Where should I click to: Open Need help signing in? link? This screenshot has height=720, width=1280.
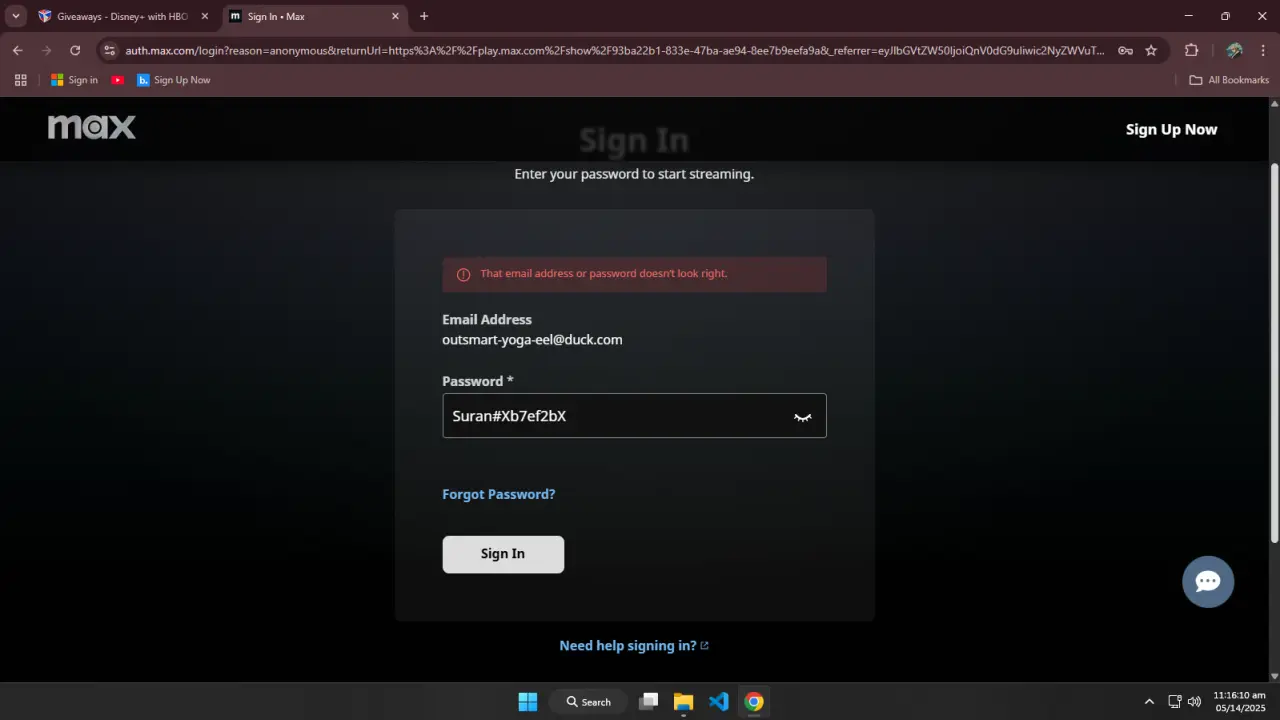(634, 646)
